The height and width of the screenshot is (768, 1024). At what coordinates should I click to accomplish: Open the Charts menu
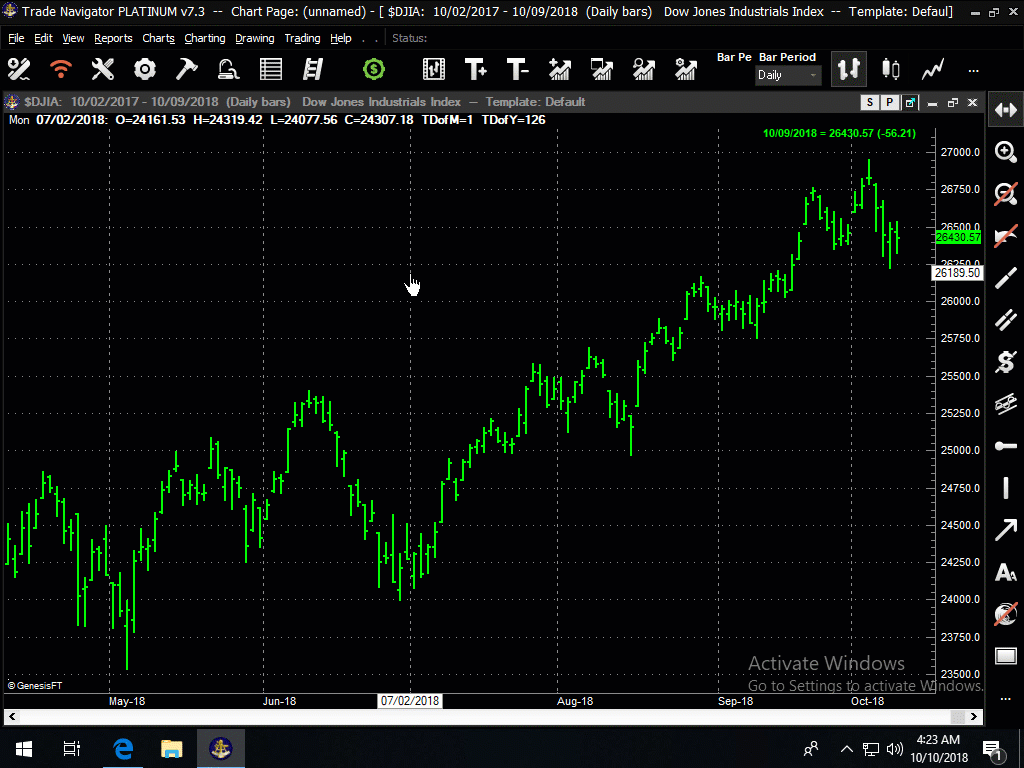coord(158,39)
